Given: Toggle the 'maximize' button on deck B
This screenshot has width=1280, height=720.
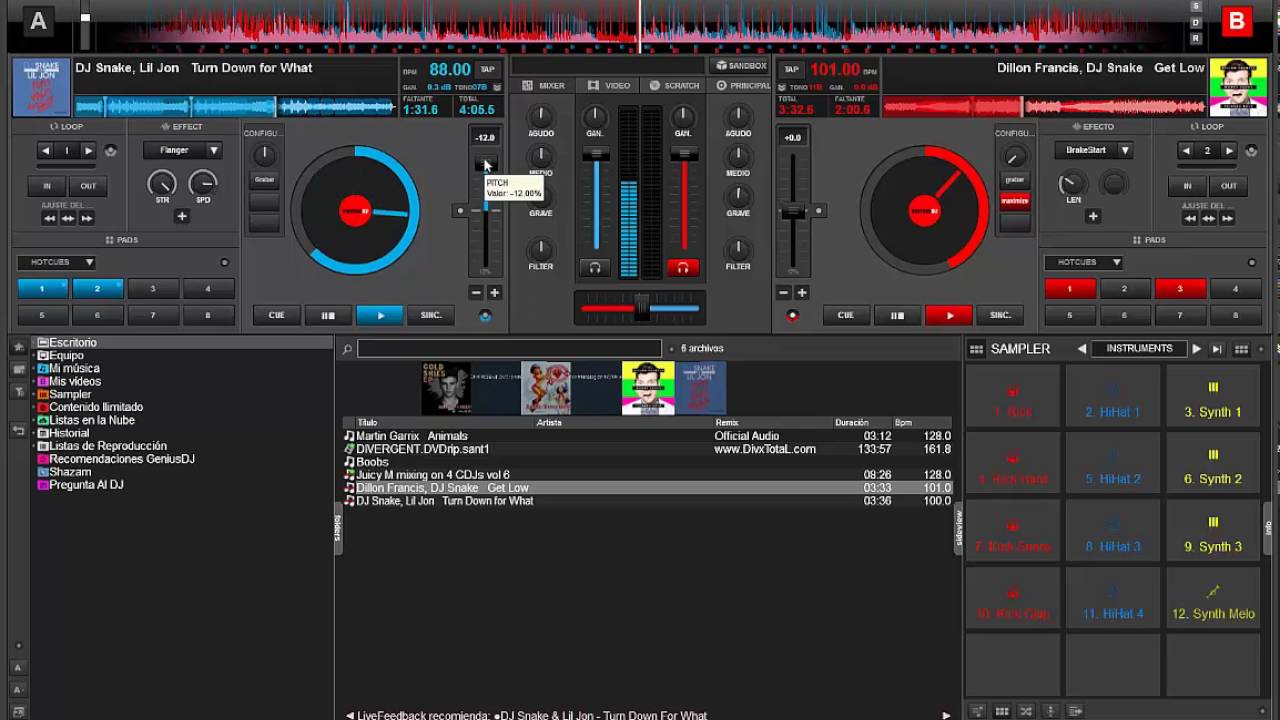Looking at the screenshot, I should (x=1015, y=200).
